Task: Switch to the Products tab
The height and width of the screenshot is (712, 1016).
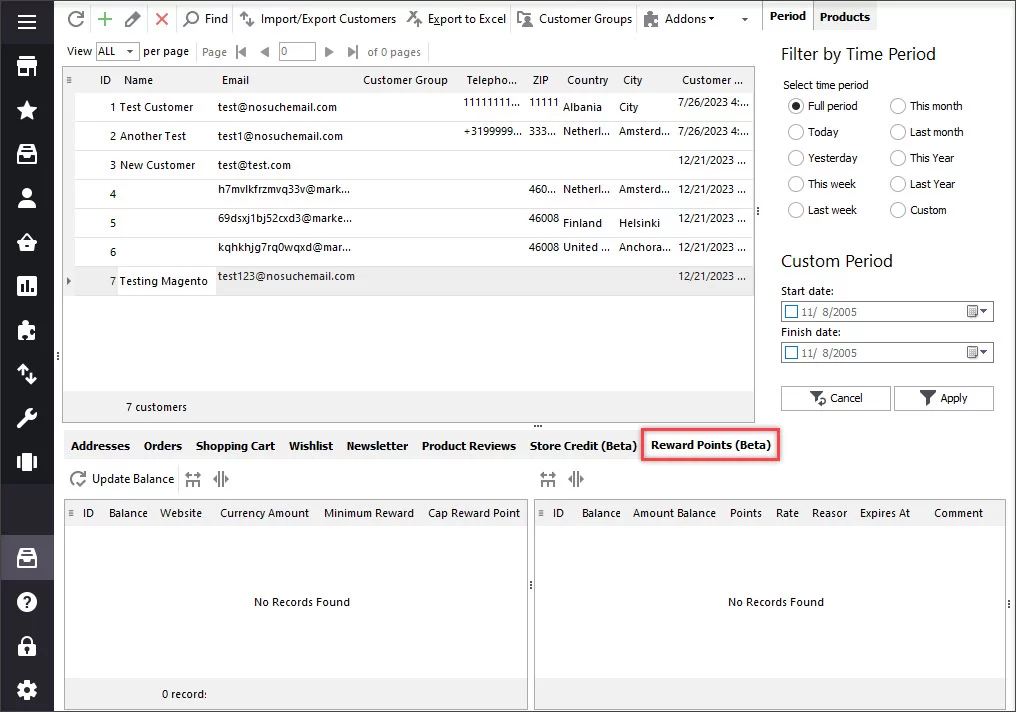Action: (x=844, y=17)
